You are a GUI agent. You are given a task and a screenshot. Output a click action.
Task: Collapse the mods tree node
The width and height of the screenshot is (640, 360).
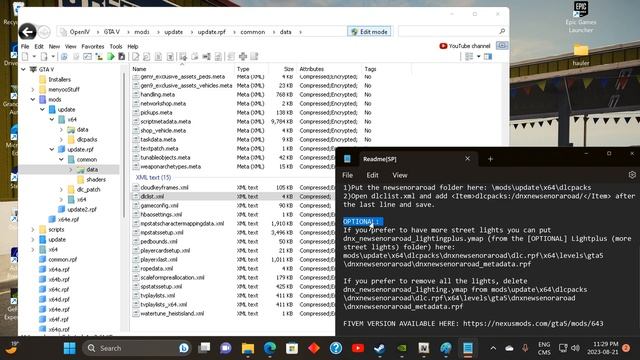[x=33, y=99]
